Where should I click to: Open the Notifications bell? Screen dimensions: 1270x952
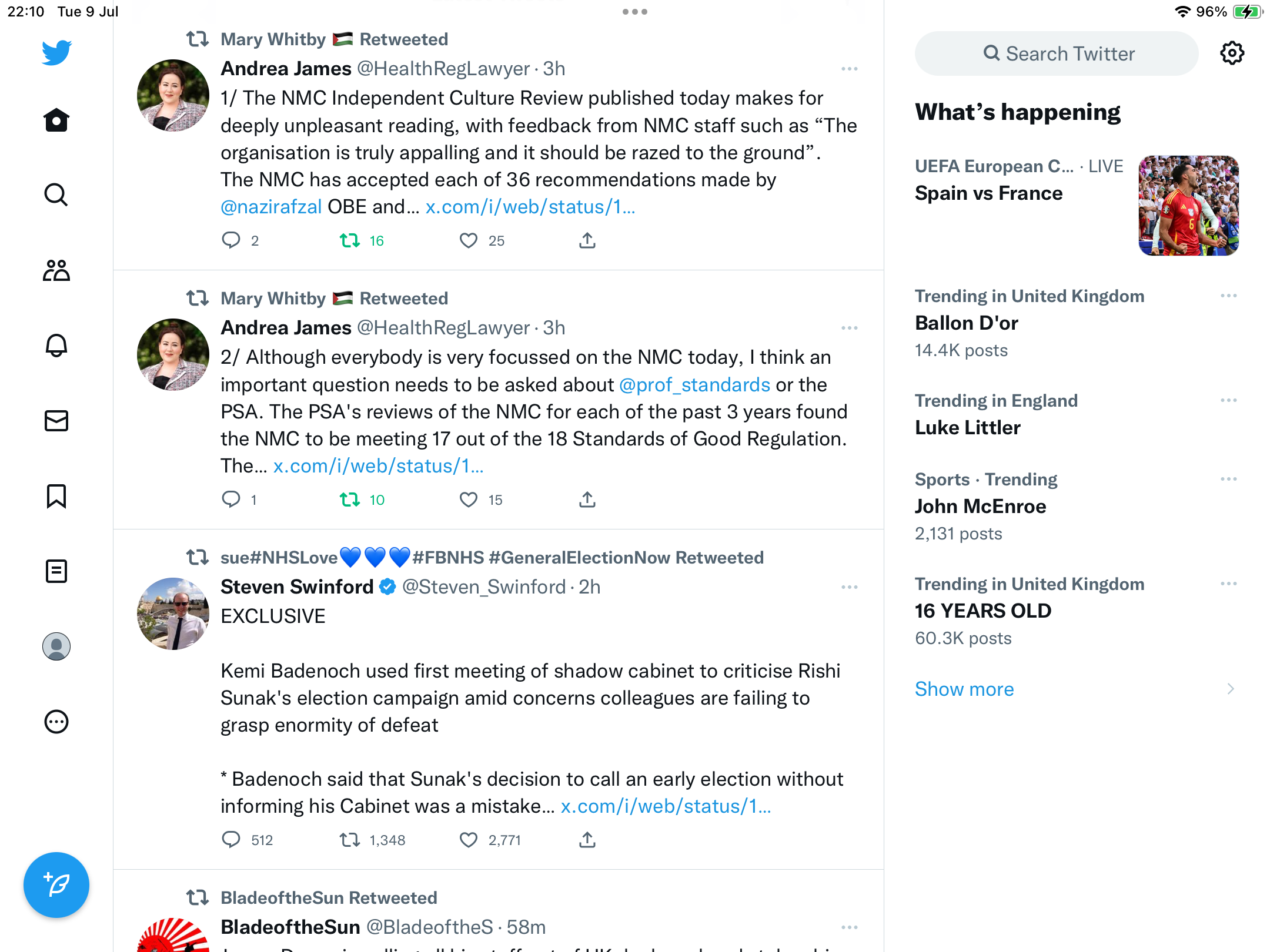click(x=56, y=346)
